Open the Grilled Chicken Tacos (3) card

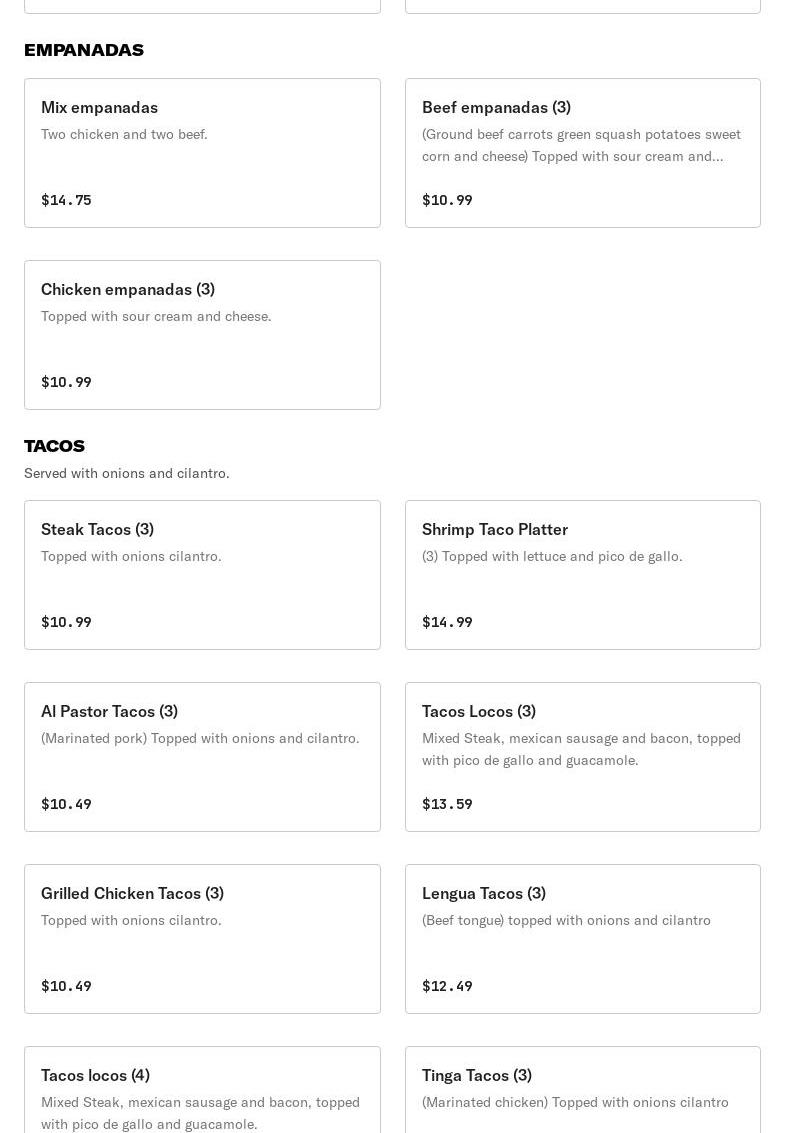[x=202, y=938]
